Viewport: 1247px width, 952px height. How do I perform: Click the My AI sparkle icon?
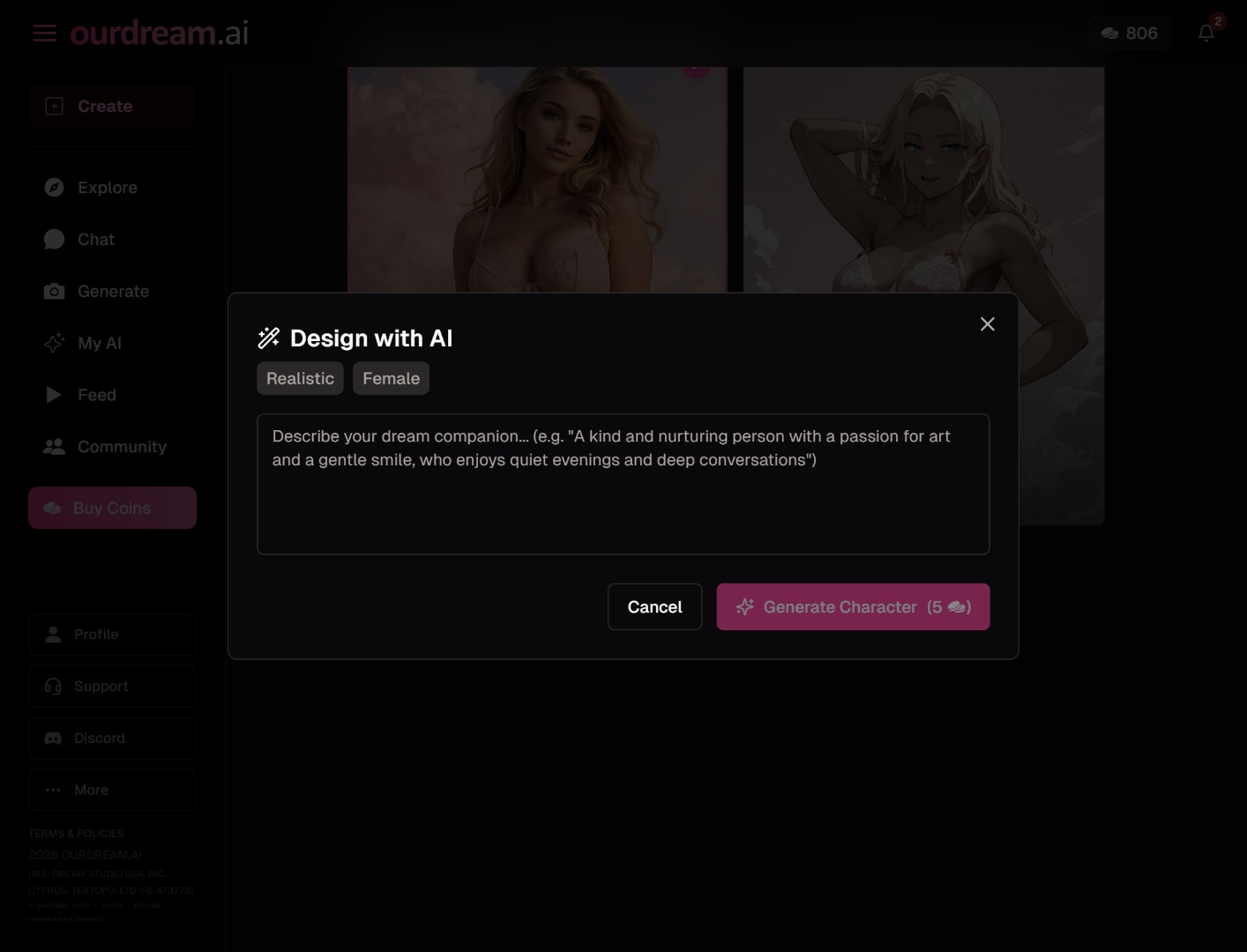54,343
